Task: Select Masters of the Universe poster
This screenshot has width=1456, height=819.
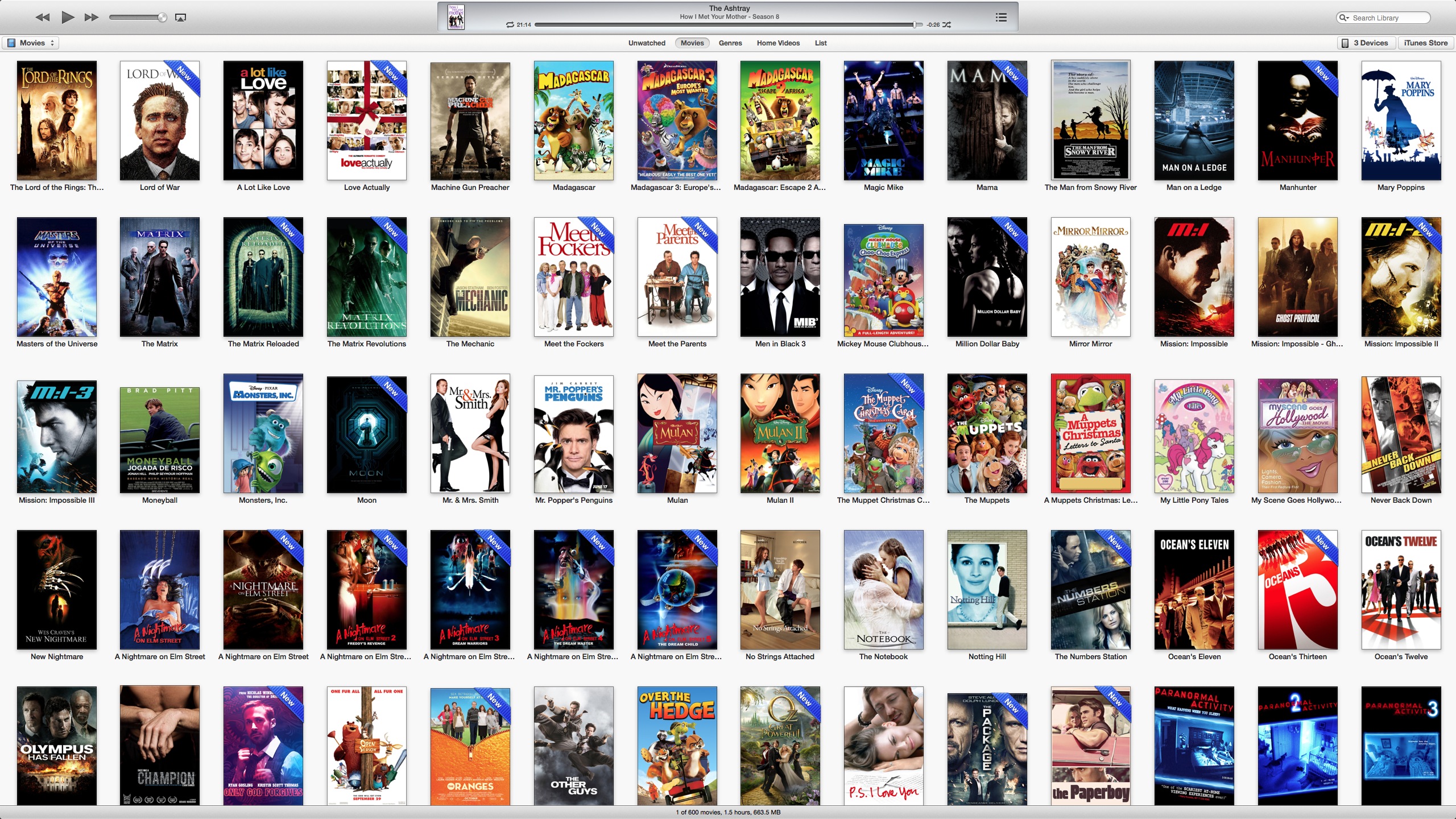Action: [x=57, y=277]
